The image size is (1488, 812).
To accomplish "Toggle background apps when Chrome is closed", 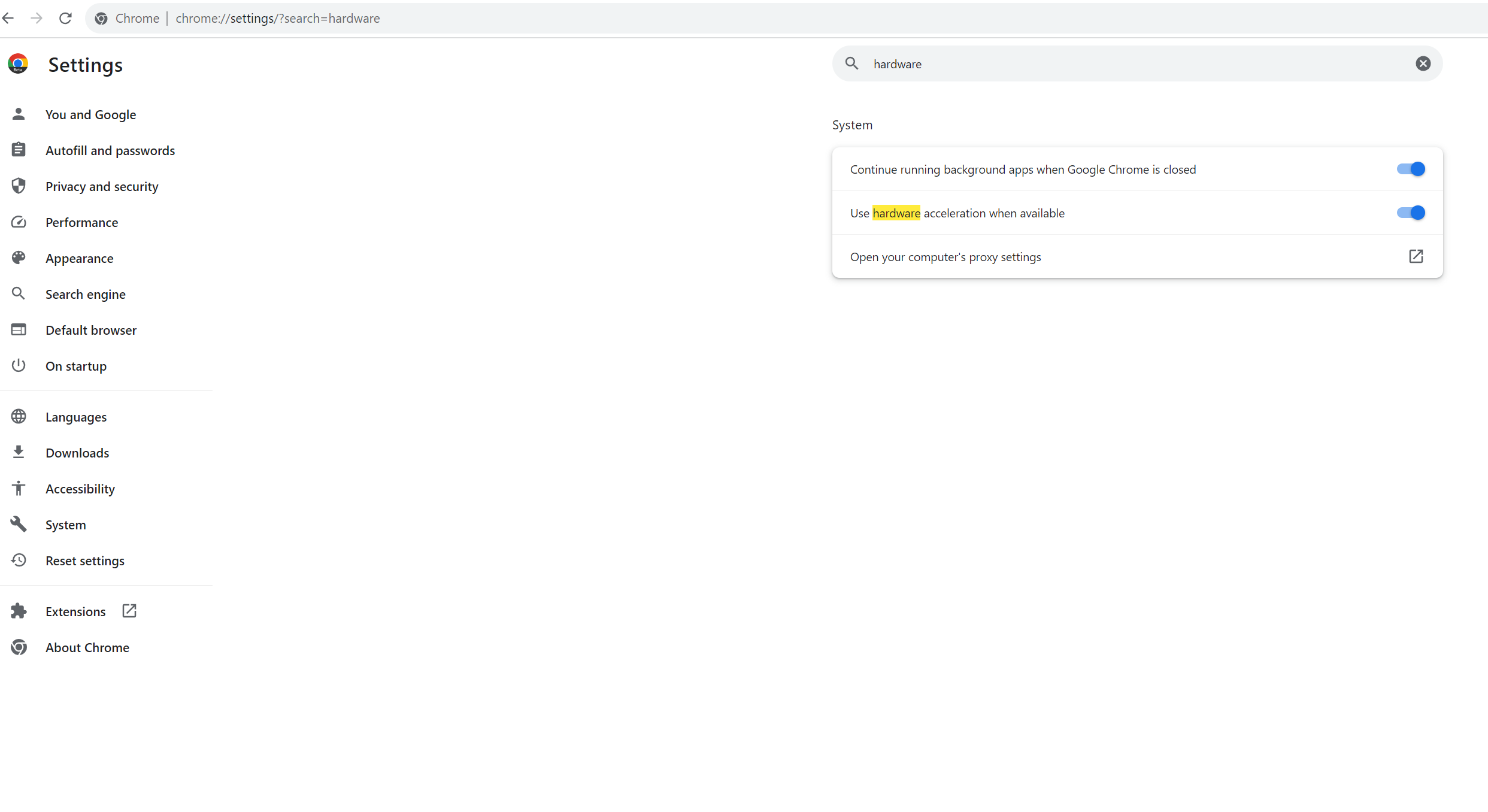I will pos(1410,169).
